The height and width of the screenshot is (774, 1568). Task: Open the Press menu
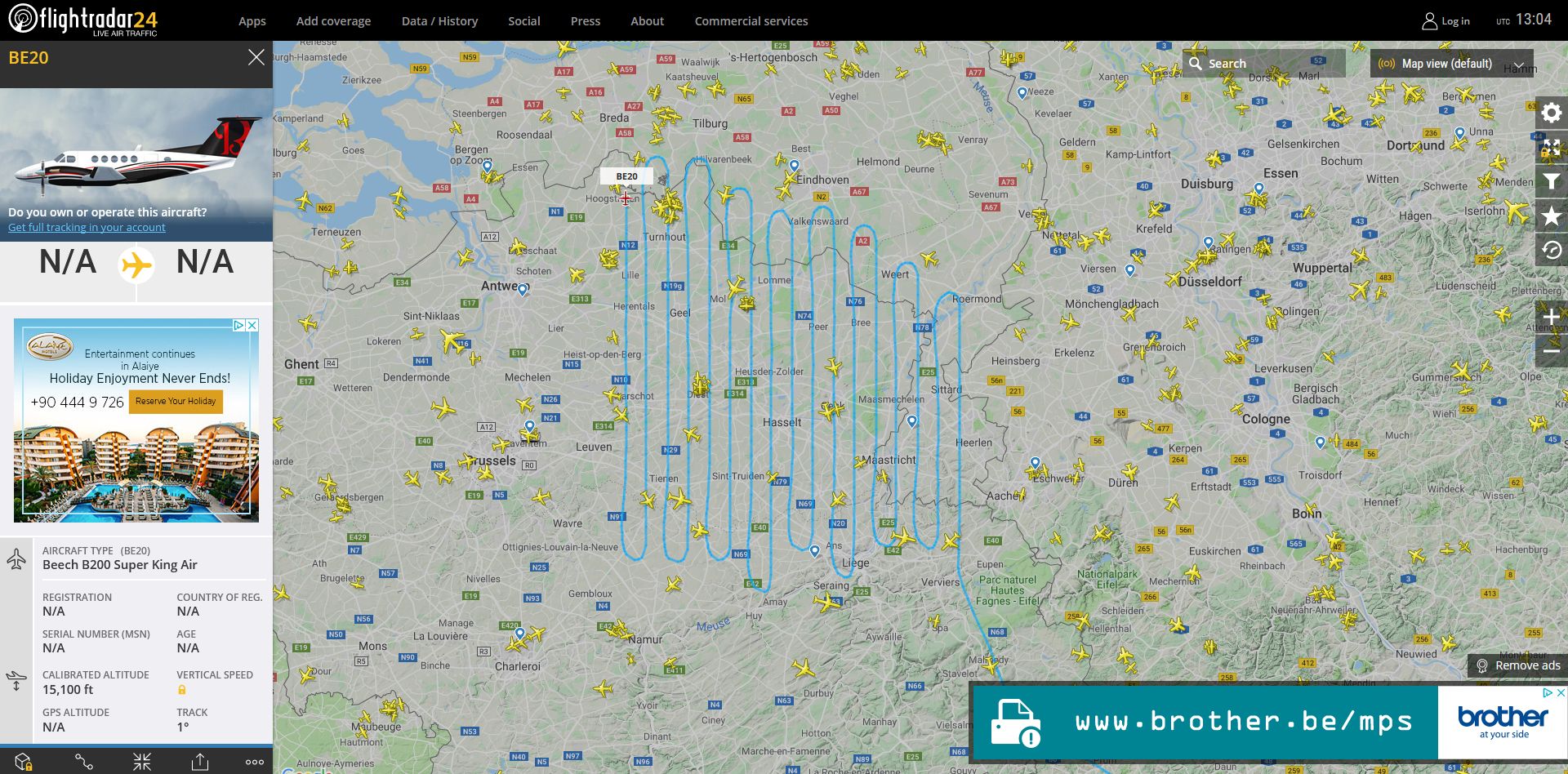tap(586, 21)
